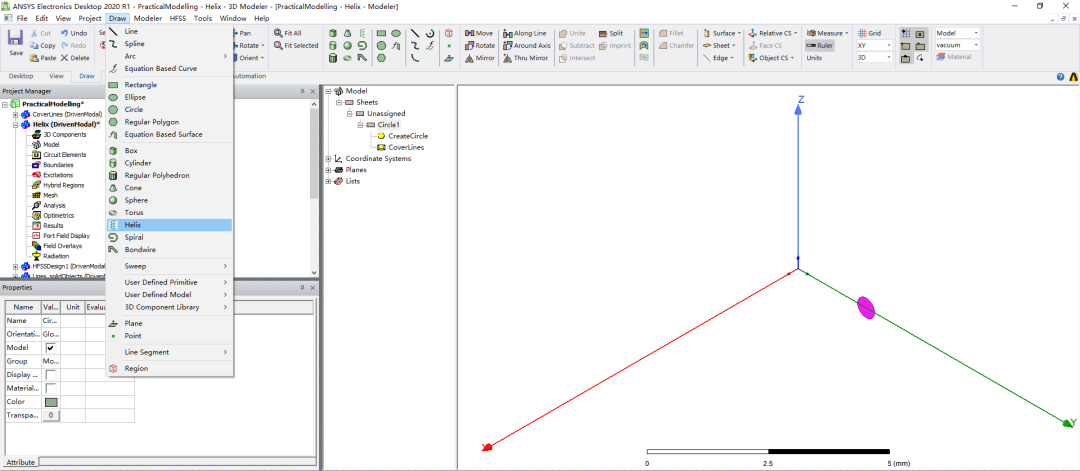Click the Line draw toolbar icon
This screenshot has width=1080, height=471.
pos(415,33)
